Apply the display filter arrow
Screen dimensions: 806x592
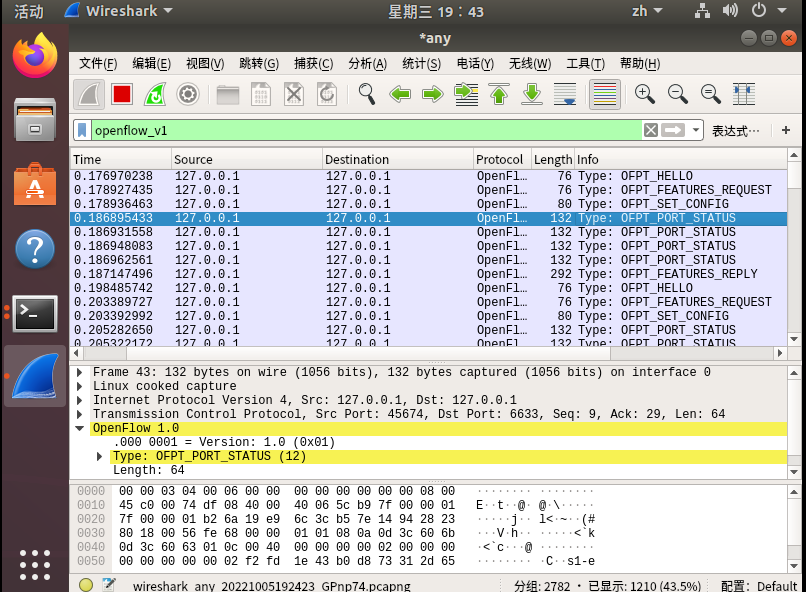[x=673, y=131]
